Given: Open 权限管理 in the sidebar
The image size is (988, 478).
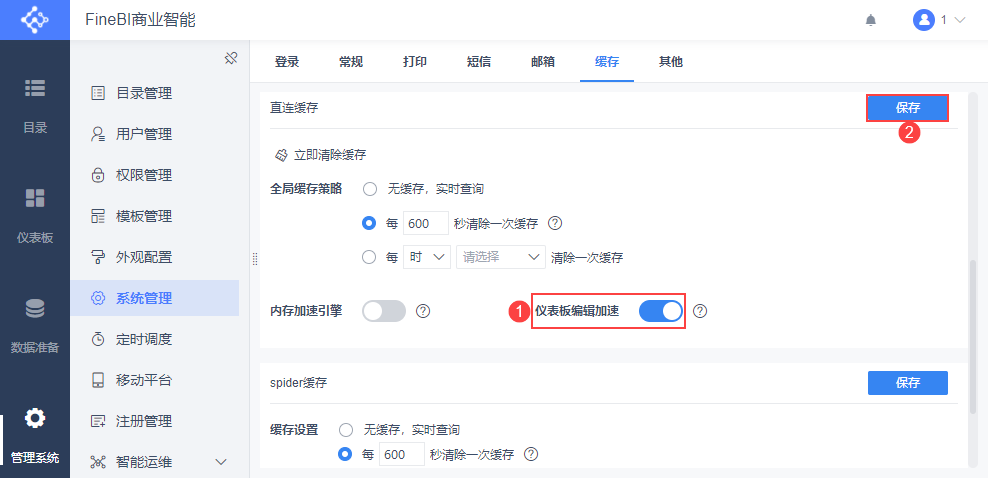Looking at the screenshot, I should (144, 175).
